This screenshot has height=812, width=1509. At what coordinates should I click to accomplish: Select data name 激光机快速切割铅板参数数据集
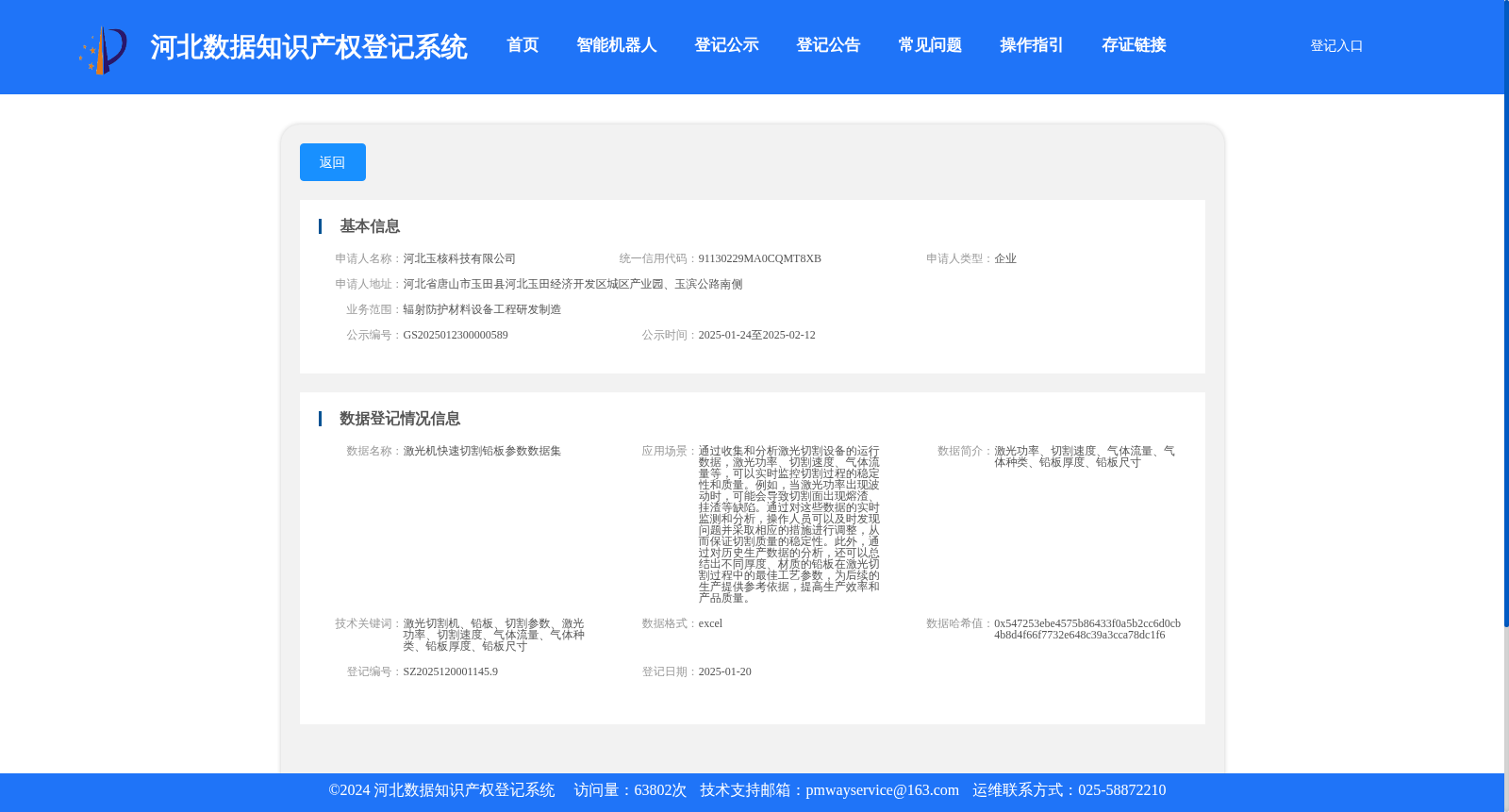[482, 451]
